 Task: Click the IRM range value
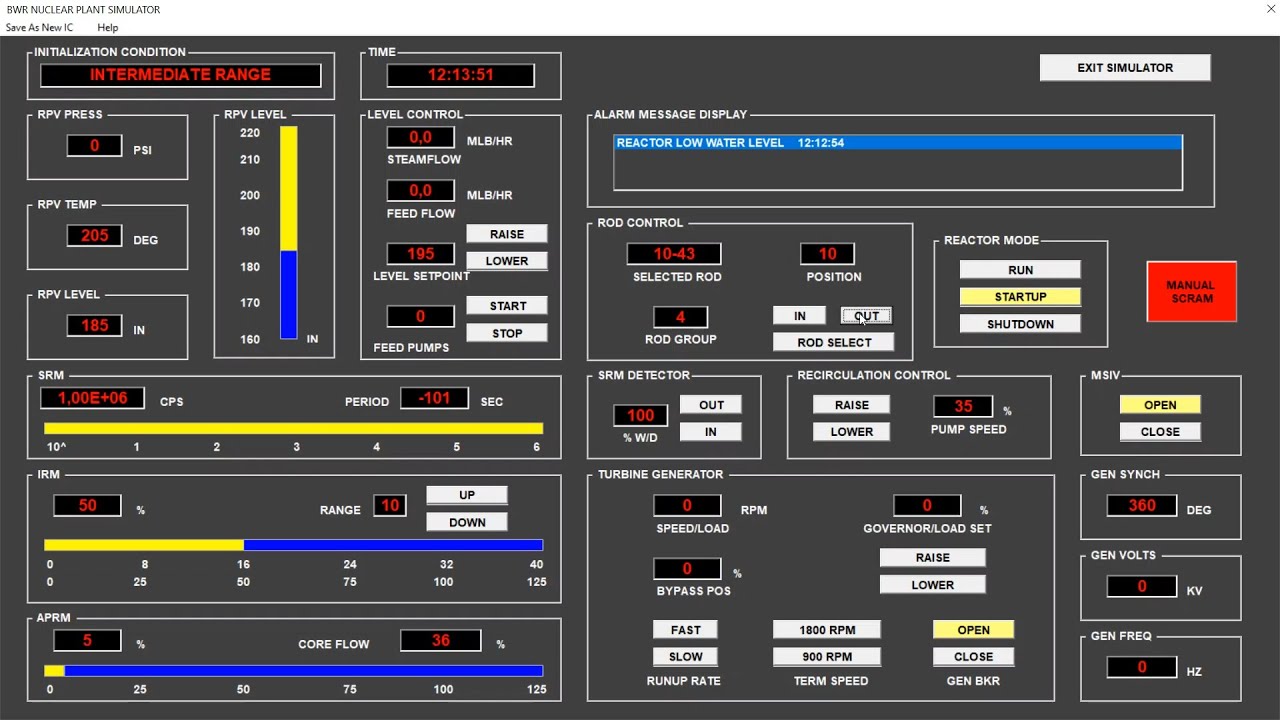[x=390, y=506]
